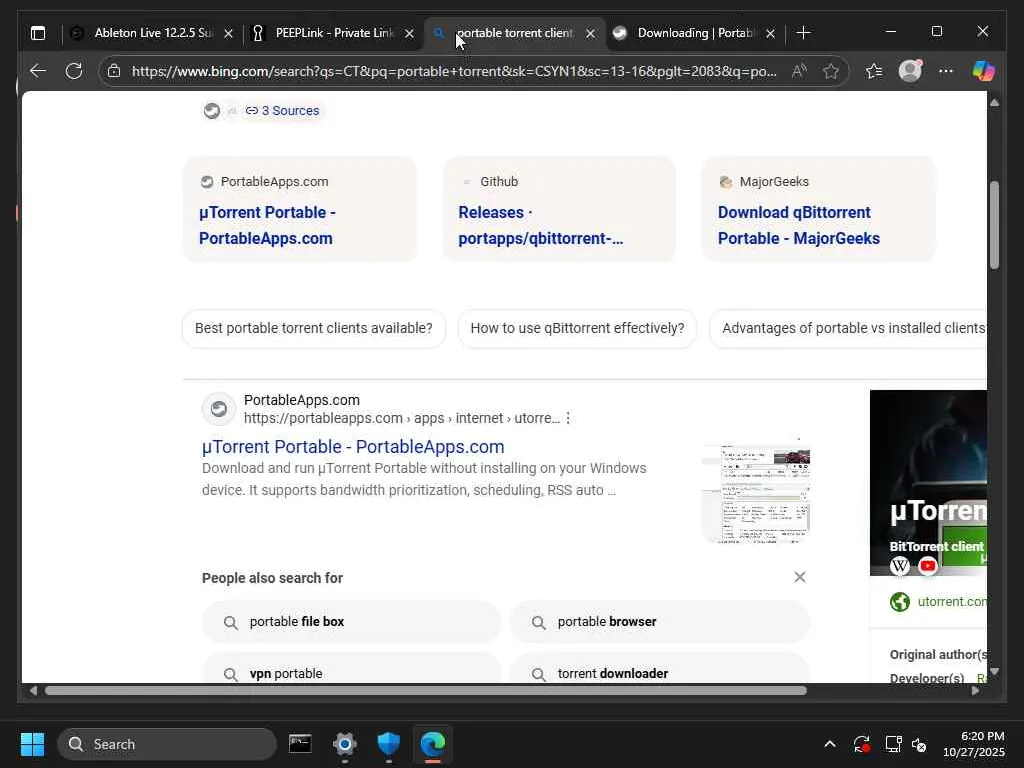The height and width of the screenshot is (768, 1024).
Task: Open µTorrent Portable - PortableApps.com source card
Action: coord(300,209)
